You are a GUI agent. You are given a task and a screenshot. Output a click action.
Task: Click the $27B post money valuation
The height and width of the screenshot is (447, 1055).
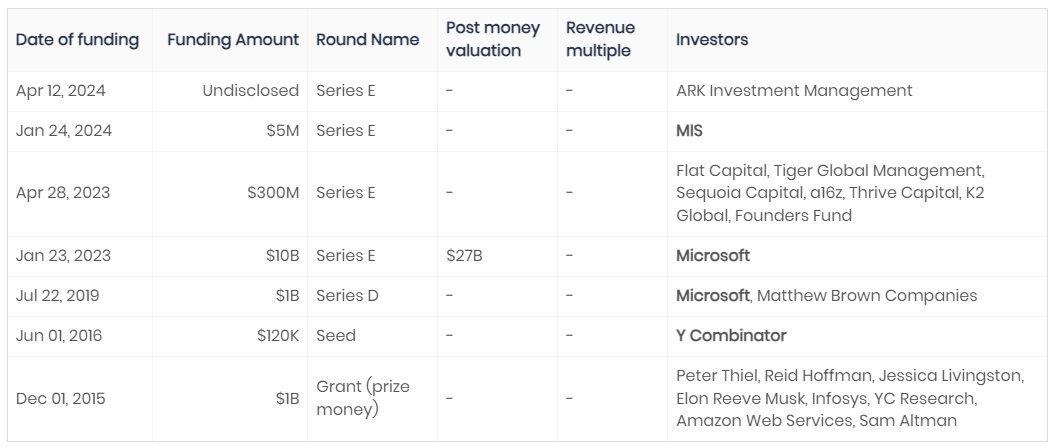(x=464, y=256)
